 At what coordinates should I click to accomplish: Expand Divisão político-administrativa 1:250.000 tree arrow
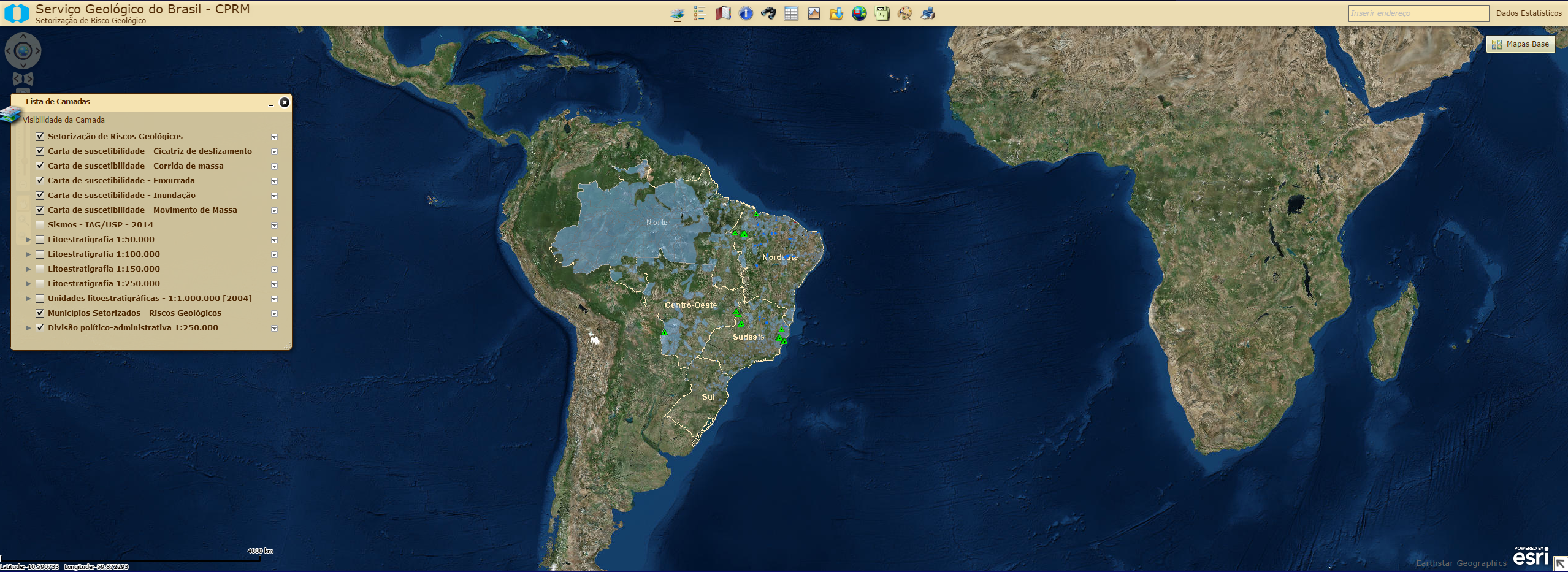point(28,328)
